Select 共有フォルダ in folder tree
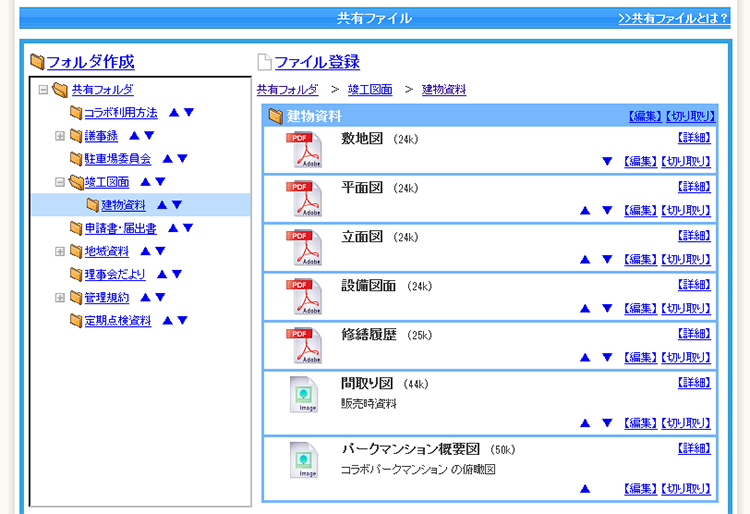750x514 pixels. pos(102,89)
